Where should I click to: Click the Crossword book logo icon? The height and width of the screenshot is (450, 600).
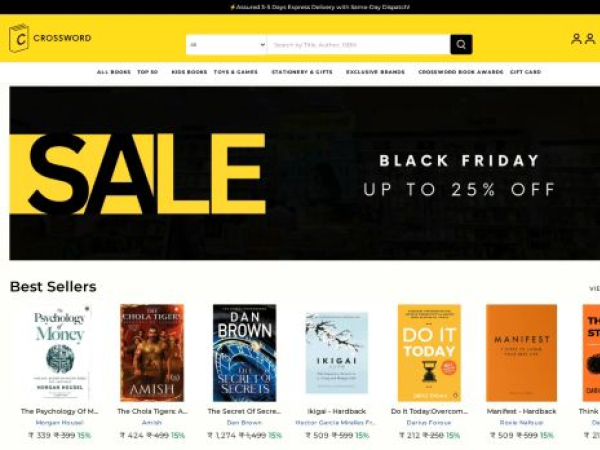[x=19, y=38]
